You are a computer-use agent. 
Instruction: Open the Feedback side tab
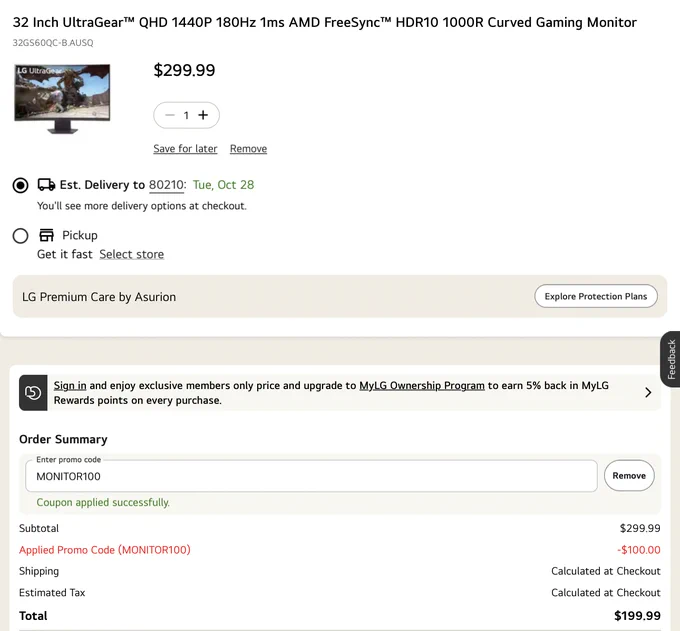pos(670,359)
